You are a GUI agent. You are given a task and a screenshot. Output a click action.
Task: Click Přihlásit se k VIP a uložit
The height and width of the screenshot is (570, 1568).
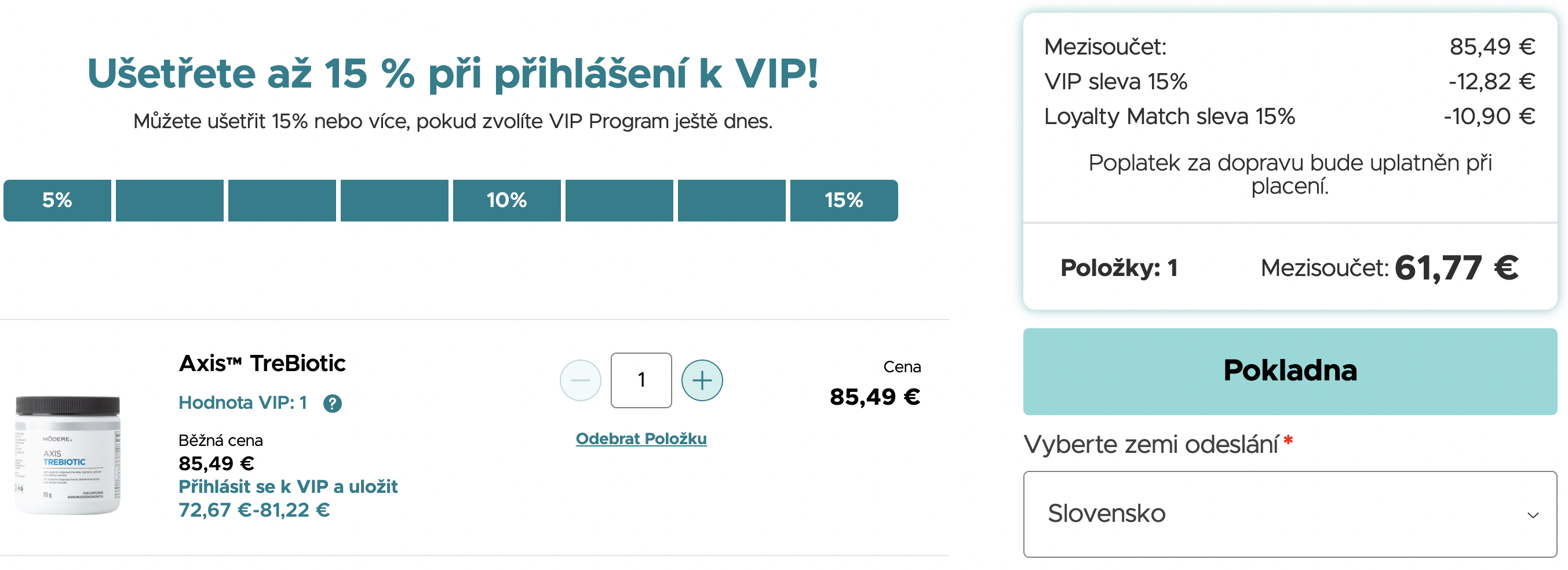288,487
